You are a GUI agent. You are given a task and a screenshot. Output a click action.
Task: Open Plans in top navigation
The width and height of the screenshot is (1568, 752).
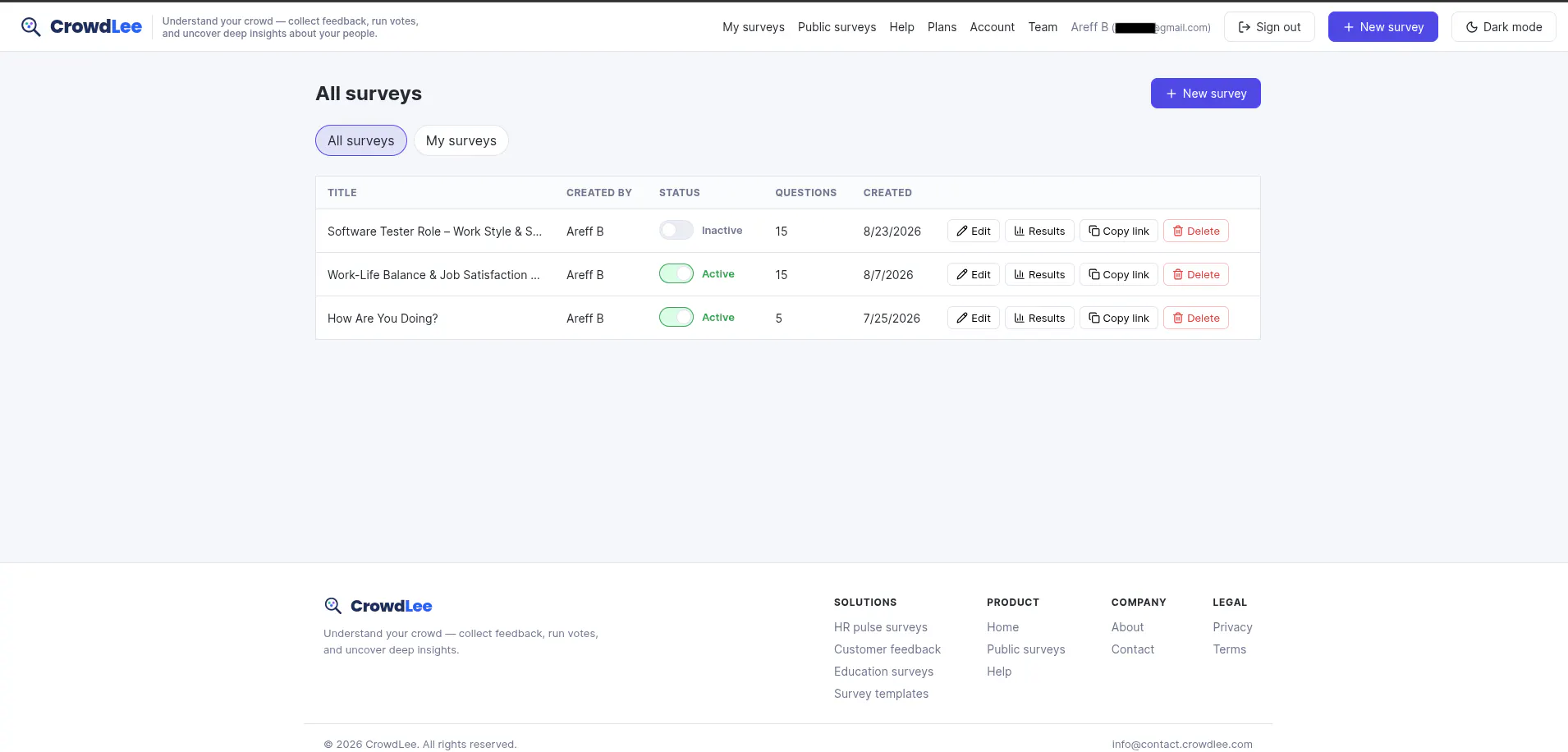click(x=942, y=27)
